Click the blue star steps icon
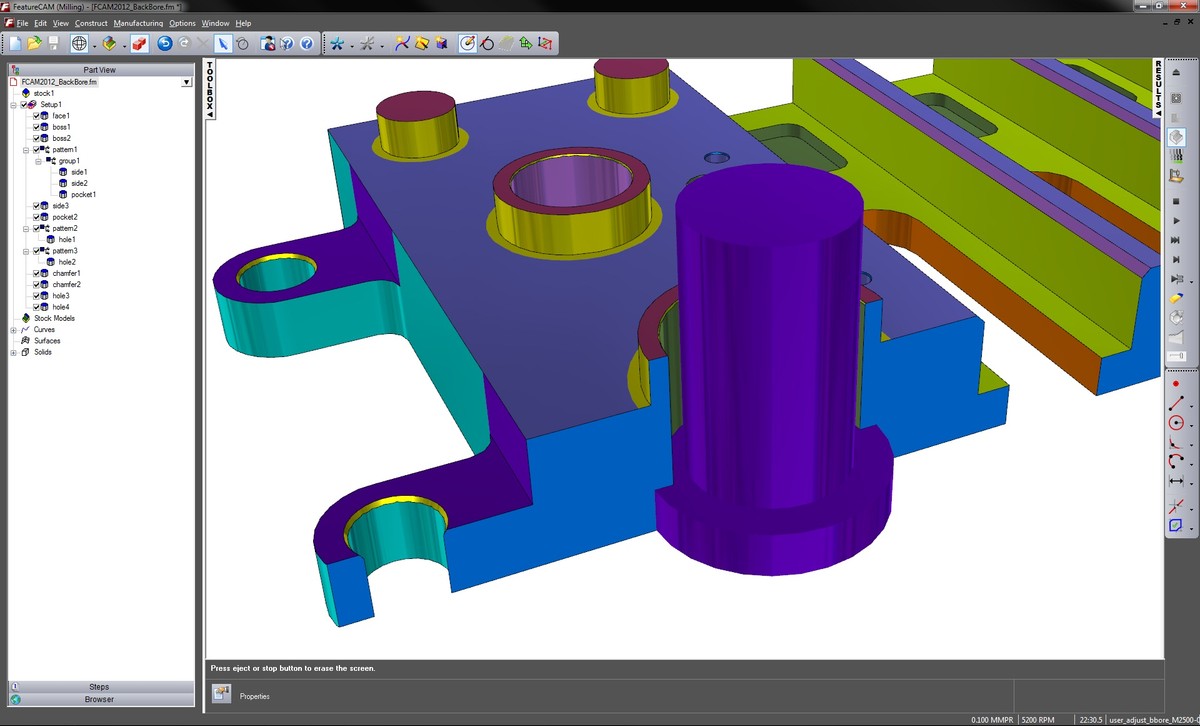The height and width of the screenshot is (726, 1200). (x=338, y=44)
